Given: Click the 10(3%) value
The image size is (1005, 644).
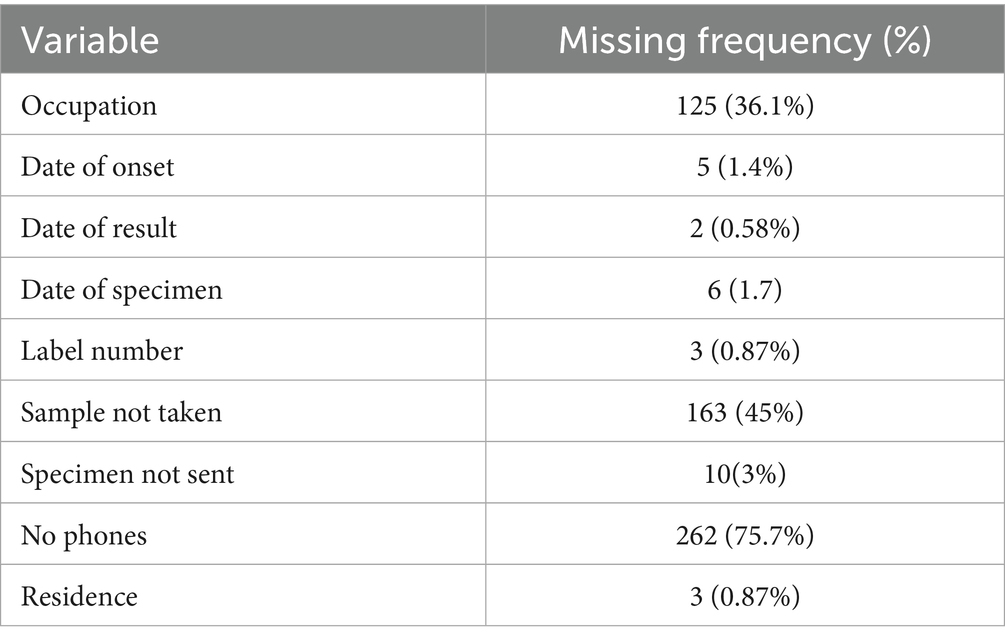Looking at the screenshot, I should pos(745,474).
